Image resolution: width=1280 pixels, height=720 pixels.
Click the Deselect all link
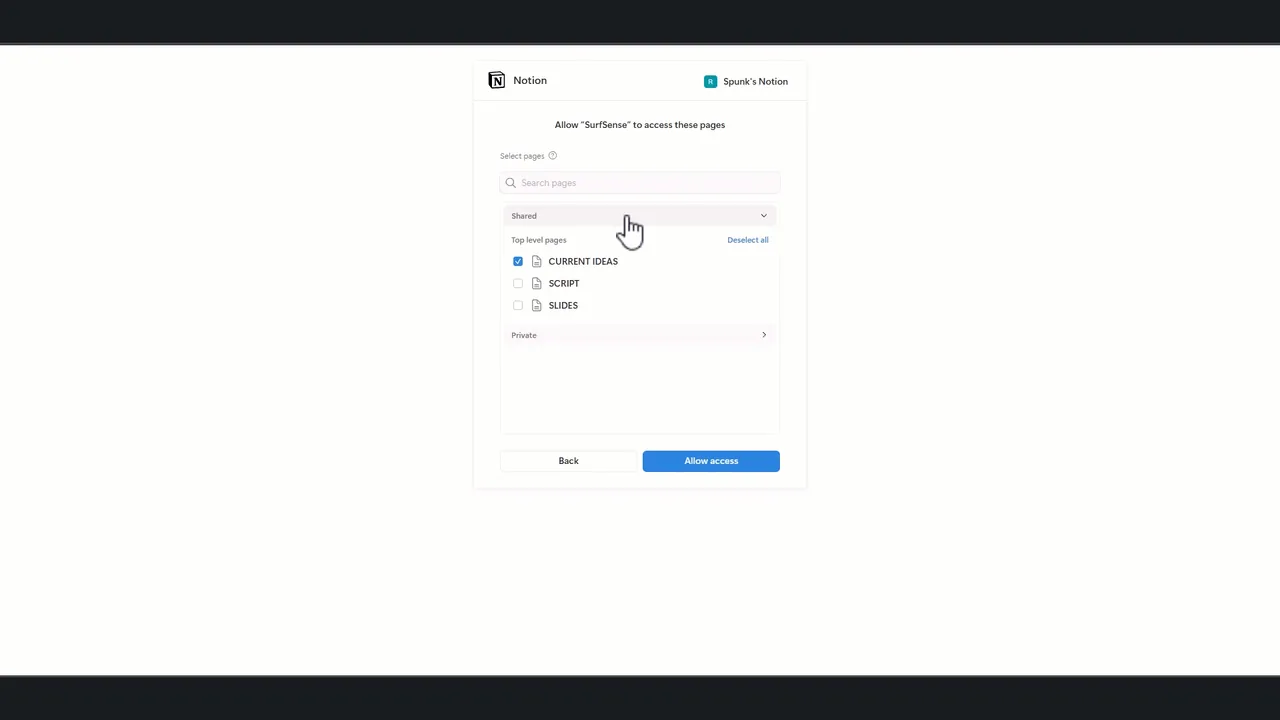click(x=748, y=240)
